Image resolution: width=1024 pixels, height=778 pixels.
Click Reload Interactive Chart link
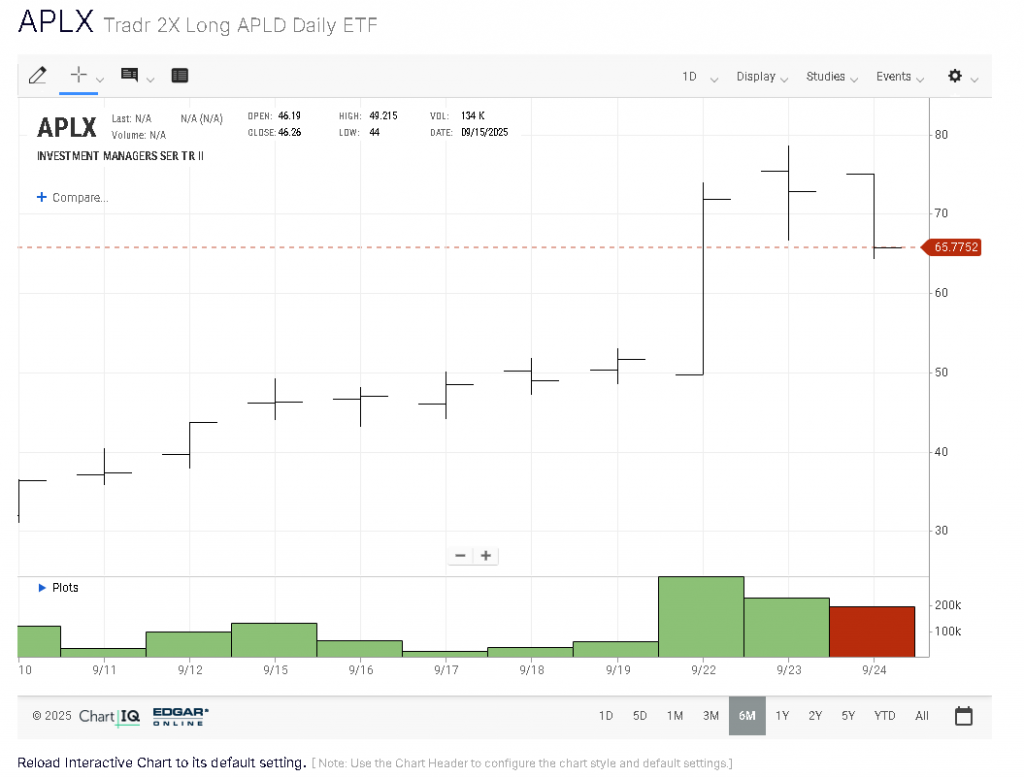161,763
